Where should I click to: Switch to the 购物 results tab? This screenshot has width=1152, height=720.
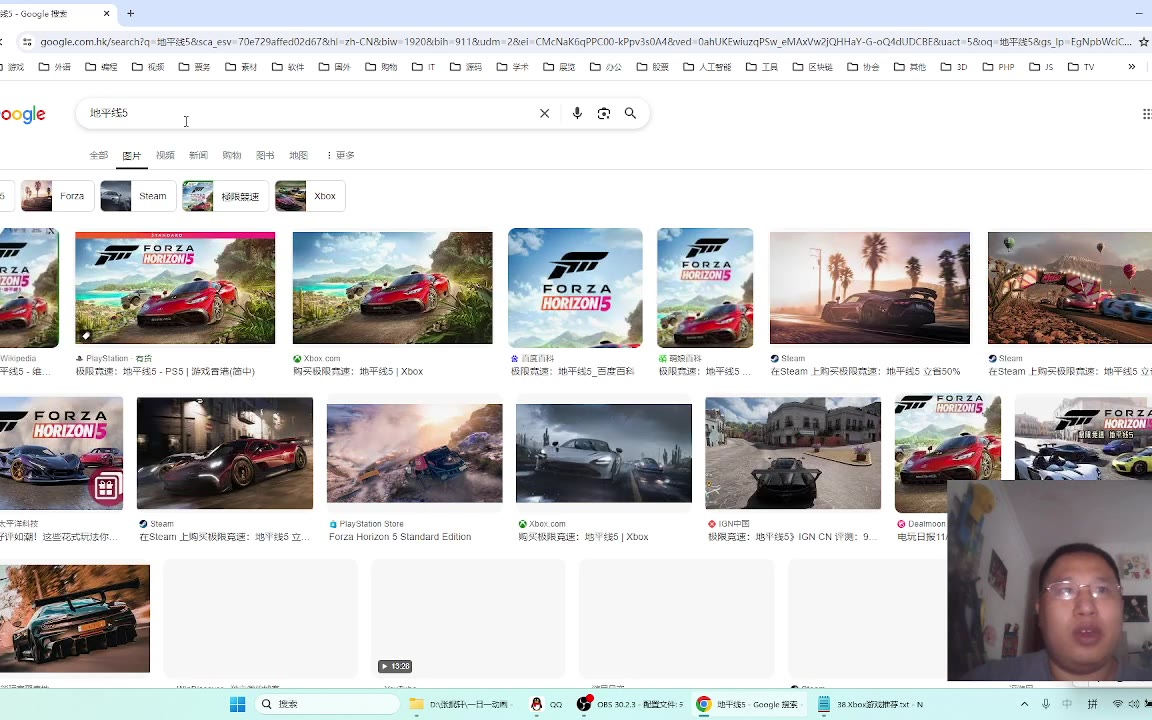click(231, 155)
